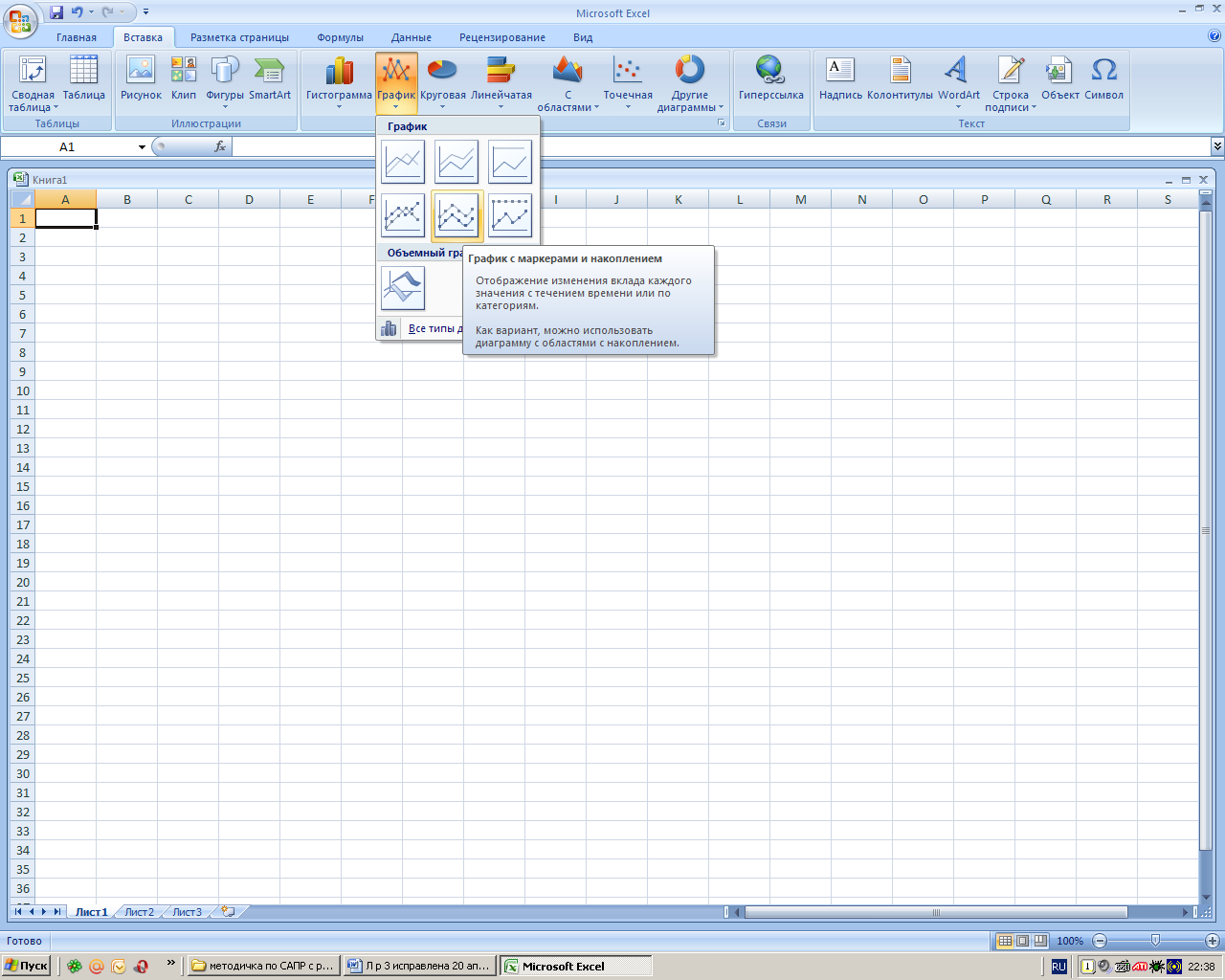Insert a Надпись text box
This screenshot has width=1225, height=980.
point(840,78)
